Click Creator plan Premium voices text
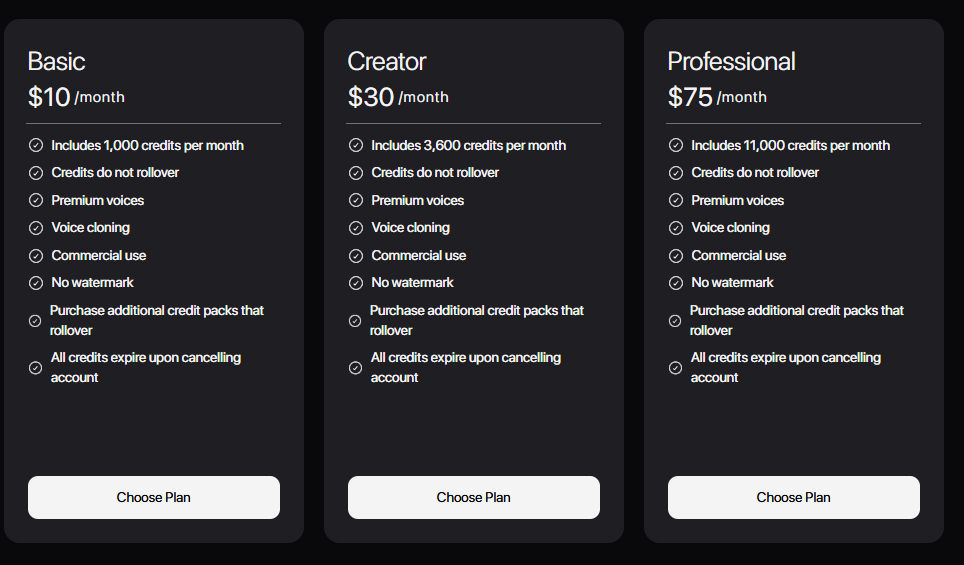This screenshot has width=964, height=565. click(417, 200)
